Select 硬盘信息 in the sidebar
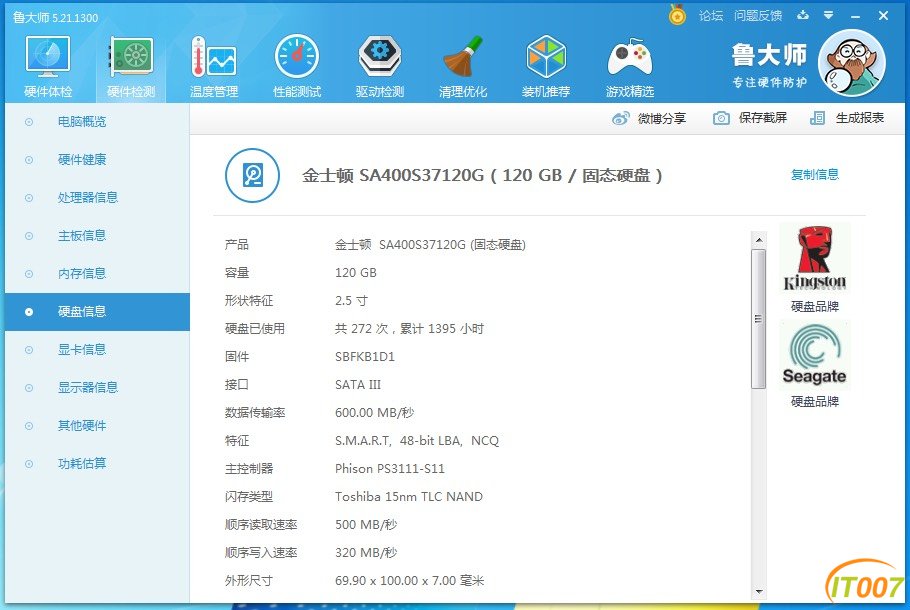Image resolution: width=910 pixels, height=610 pixels. tap(97, 312)
